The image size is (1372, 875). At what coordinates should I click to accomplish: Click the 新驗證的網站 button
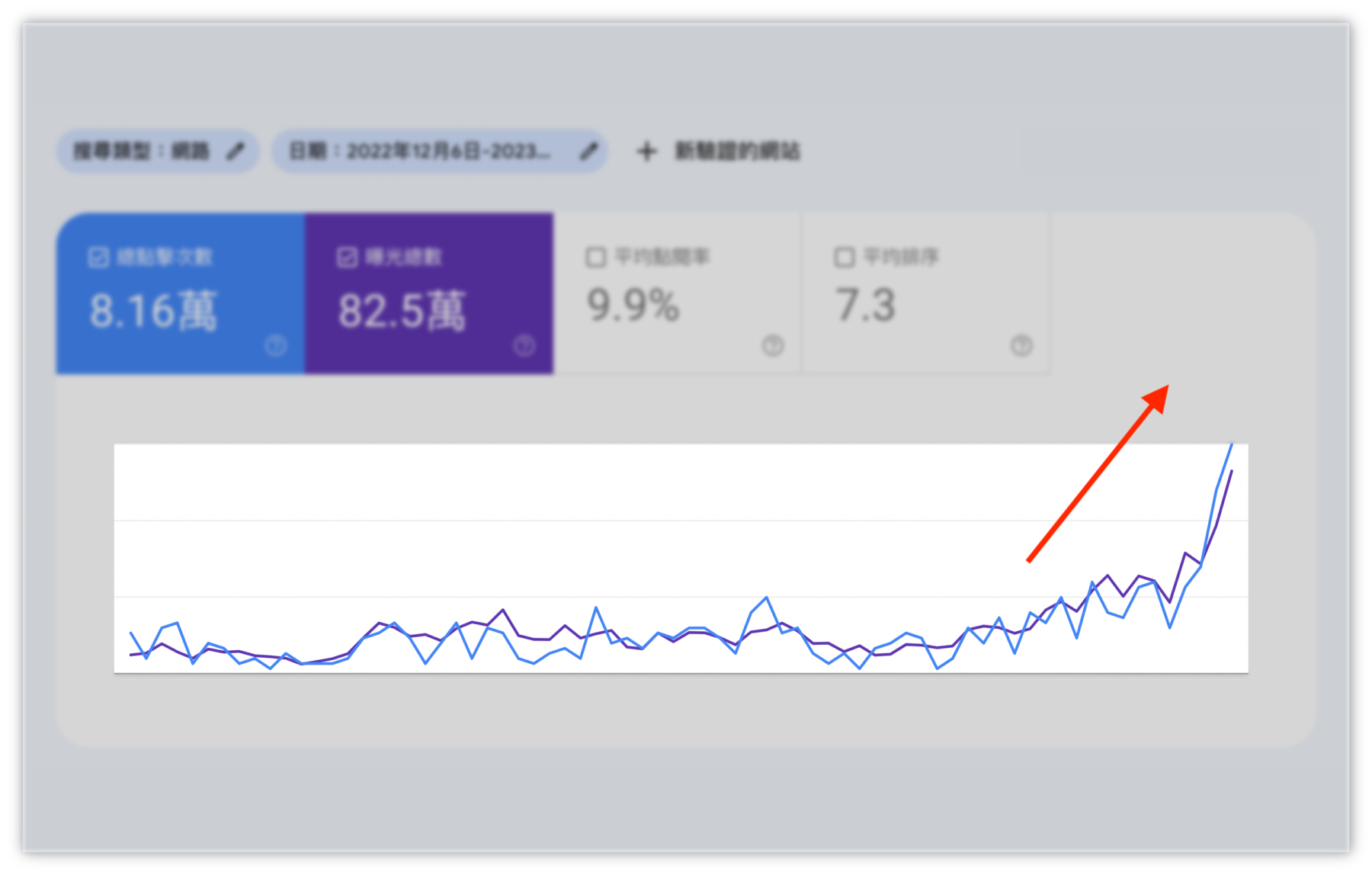point(737,150)
